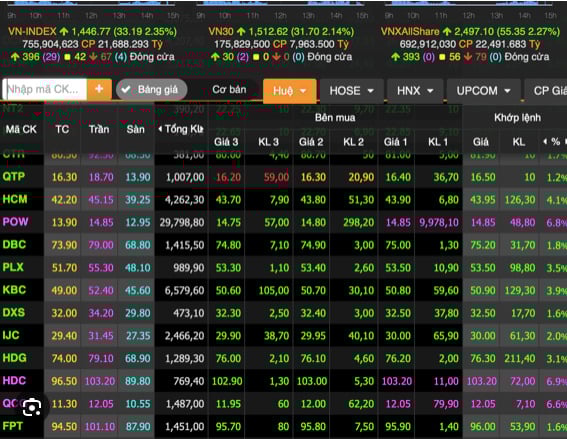Image resolution: width=567 pixels, height=439 pixels.
Task: Sort by the Mã CK column header
Action: 21,129
